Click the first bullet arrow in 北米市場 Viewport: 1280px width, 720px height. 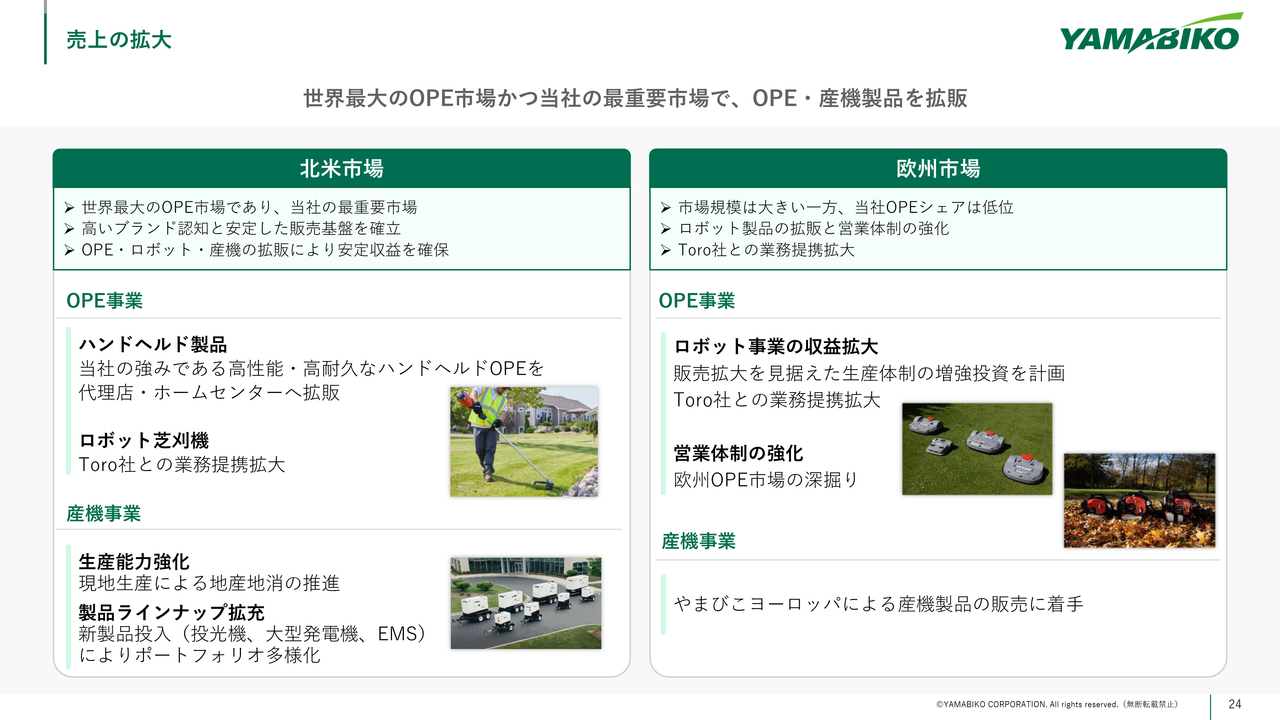69,208
